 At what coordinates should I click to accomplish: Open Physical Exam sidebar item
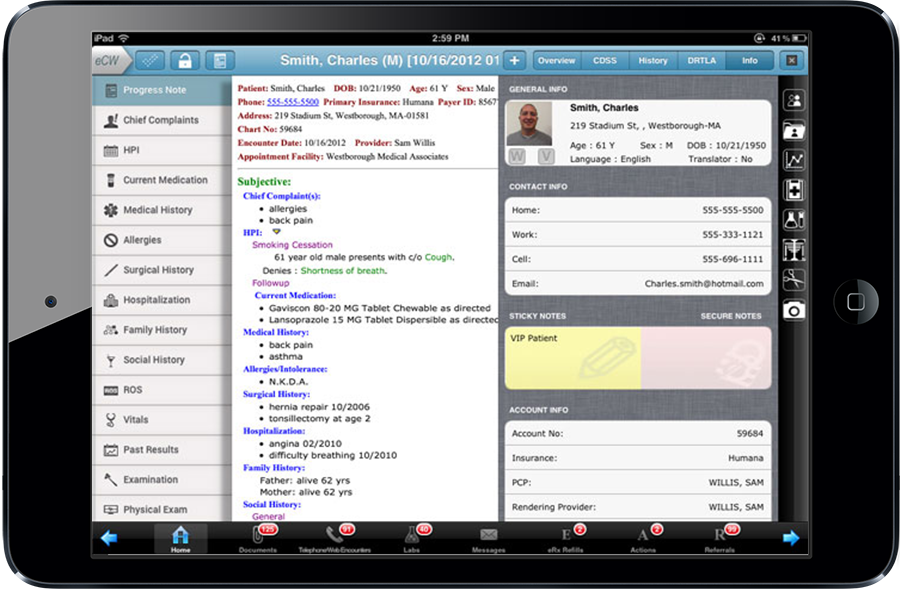[162, 509]
